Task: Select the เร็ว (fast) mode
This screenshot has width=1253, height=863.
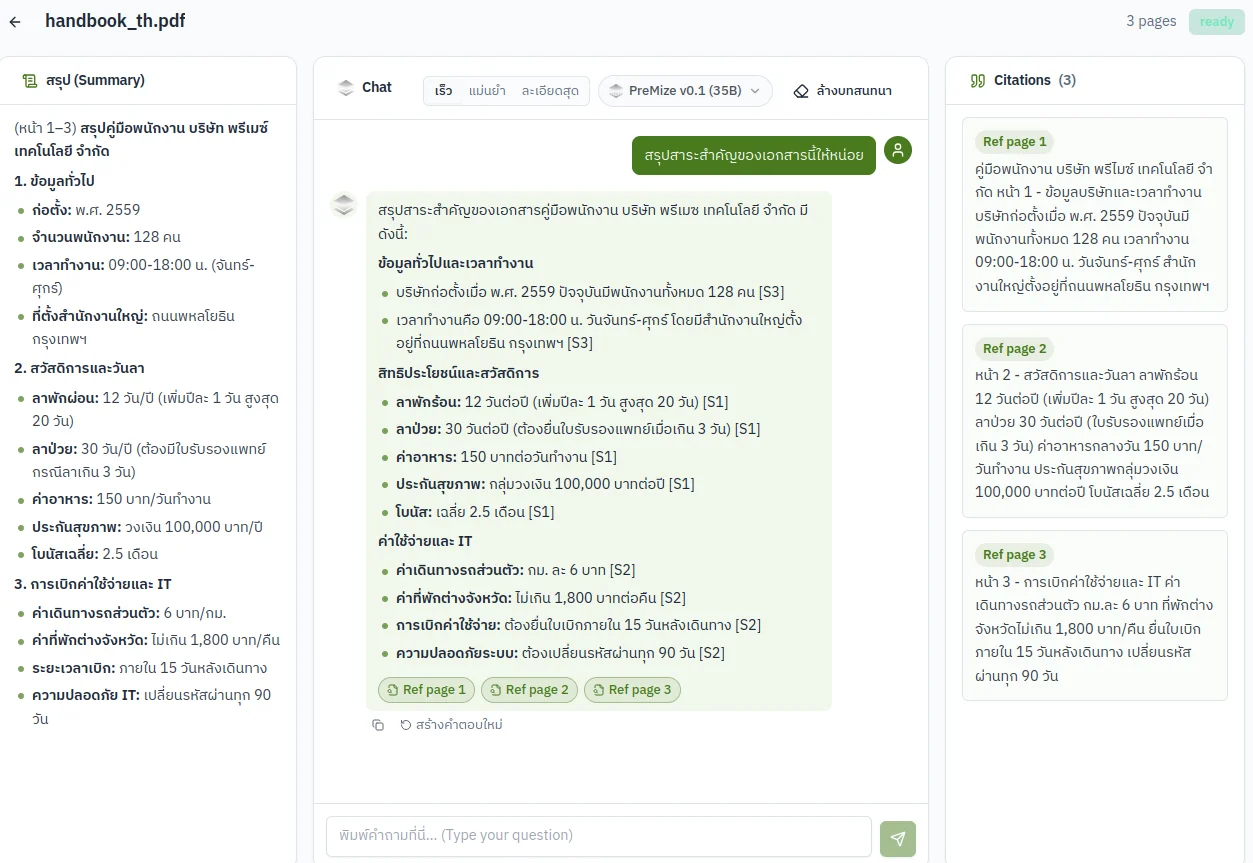Action: 443,91
